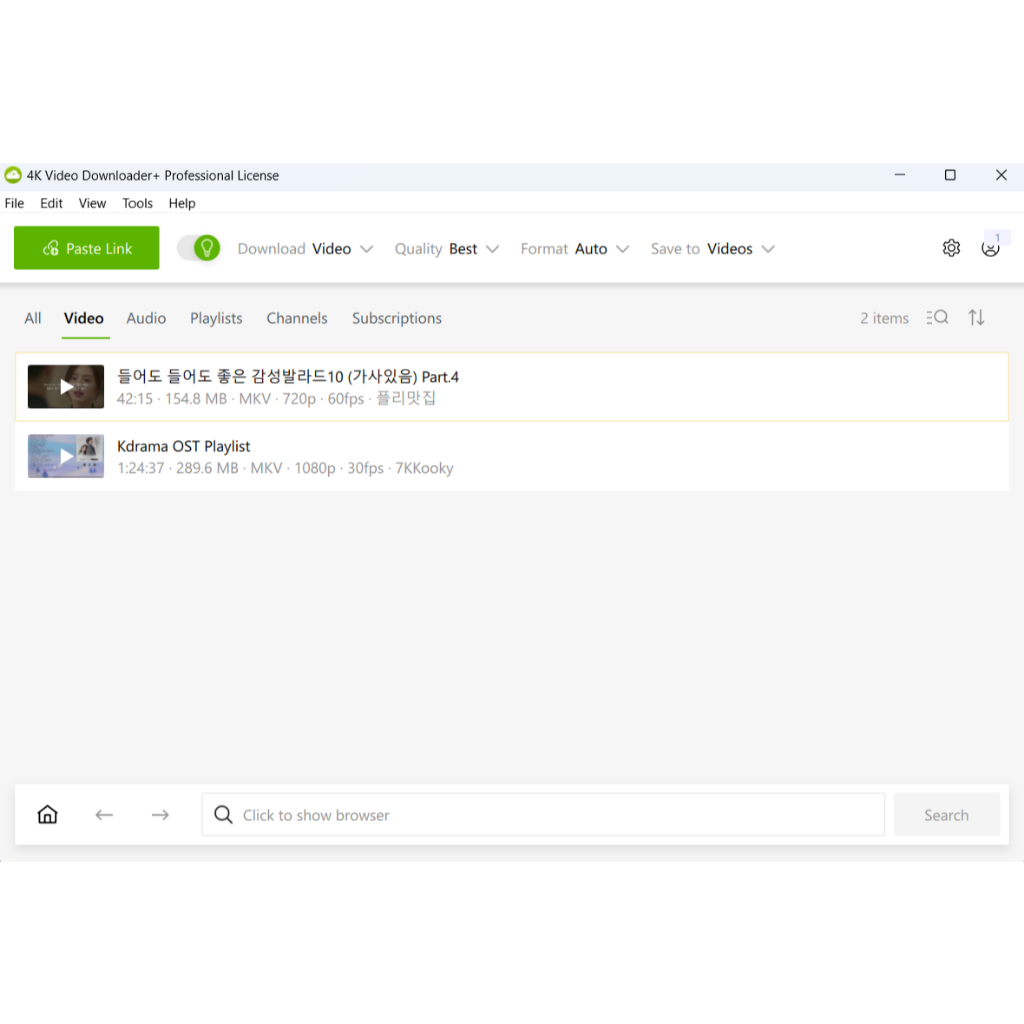This screenshot has width=1024, height=1024.
Task: Open the File menu
Action: [x=14, y=203]
